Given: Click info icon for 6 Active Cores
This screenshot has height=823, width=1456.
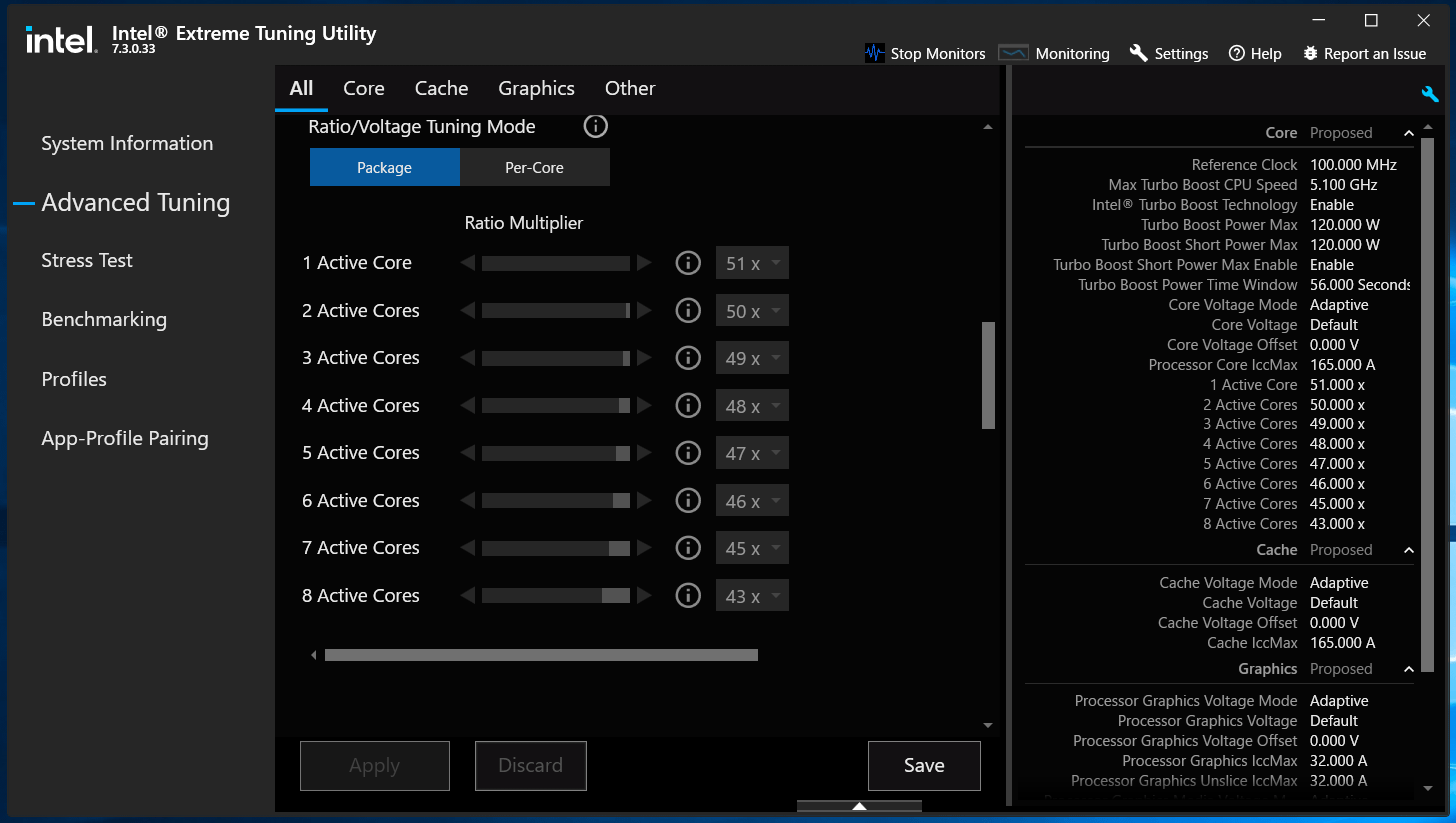Looking at the screenshot, I should pos(688,501).
